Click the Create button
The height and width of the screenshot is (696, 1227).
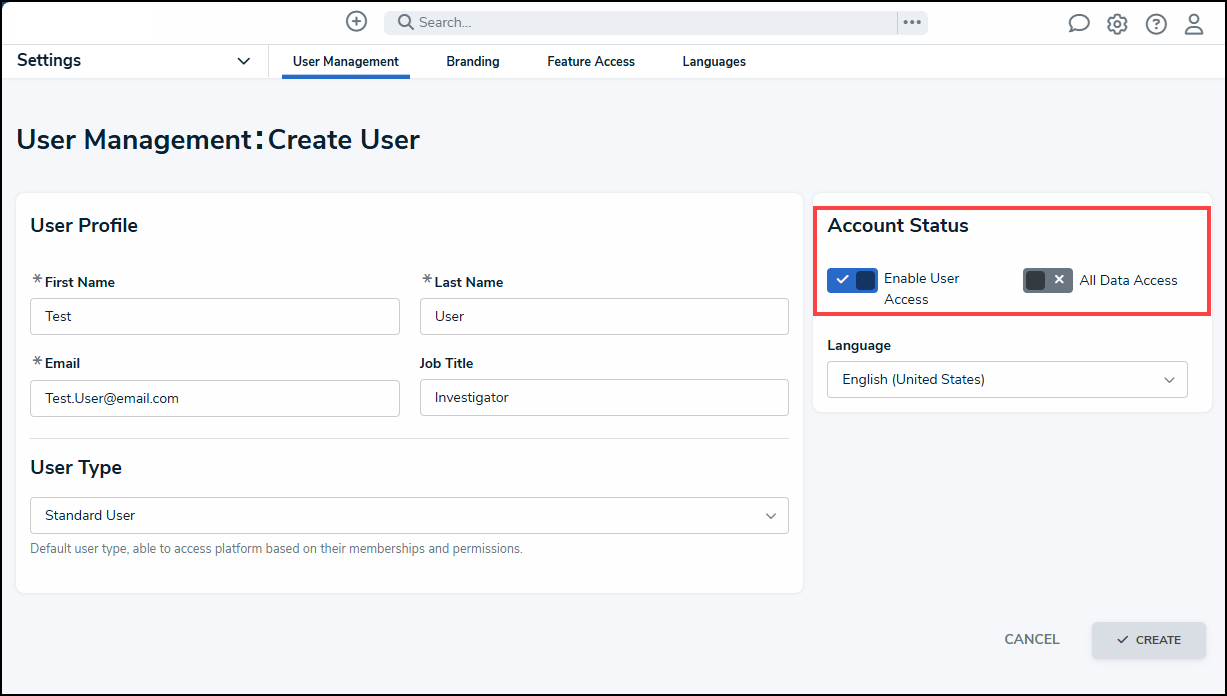[1149, 640]
